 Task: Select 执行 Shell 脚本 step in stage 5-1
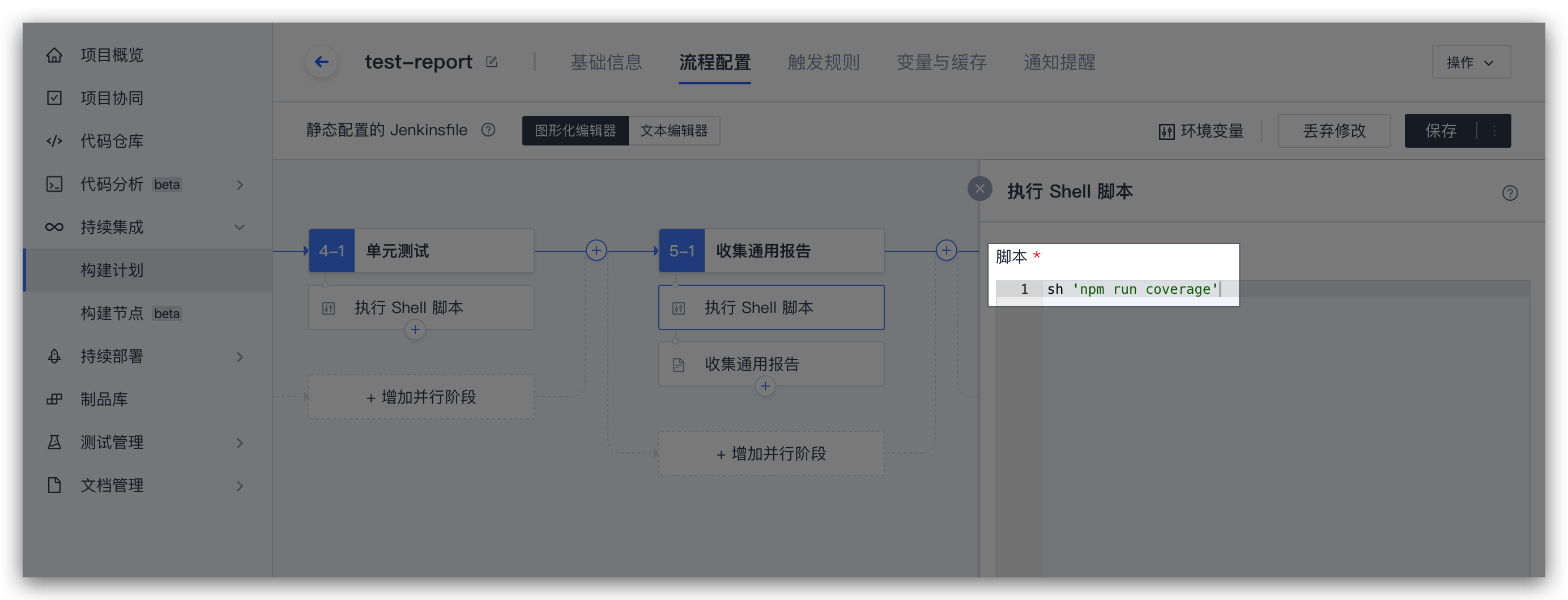(x=771, y=307)
